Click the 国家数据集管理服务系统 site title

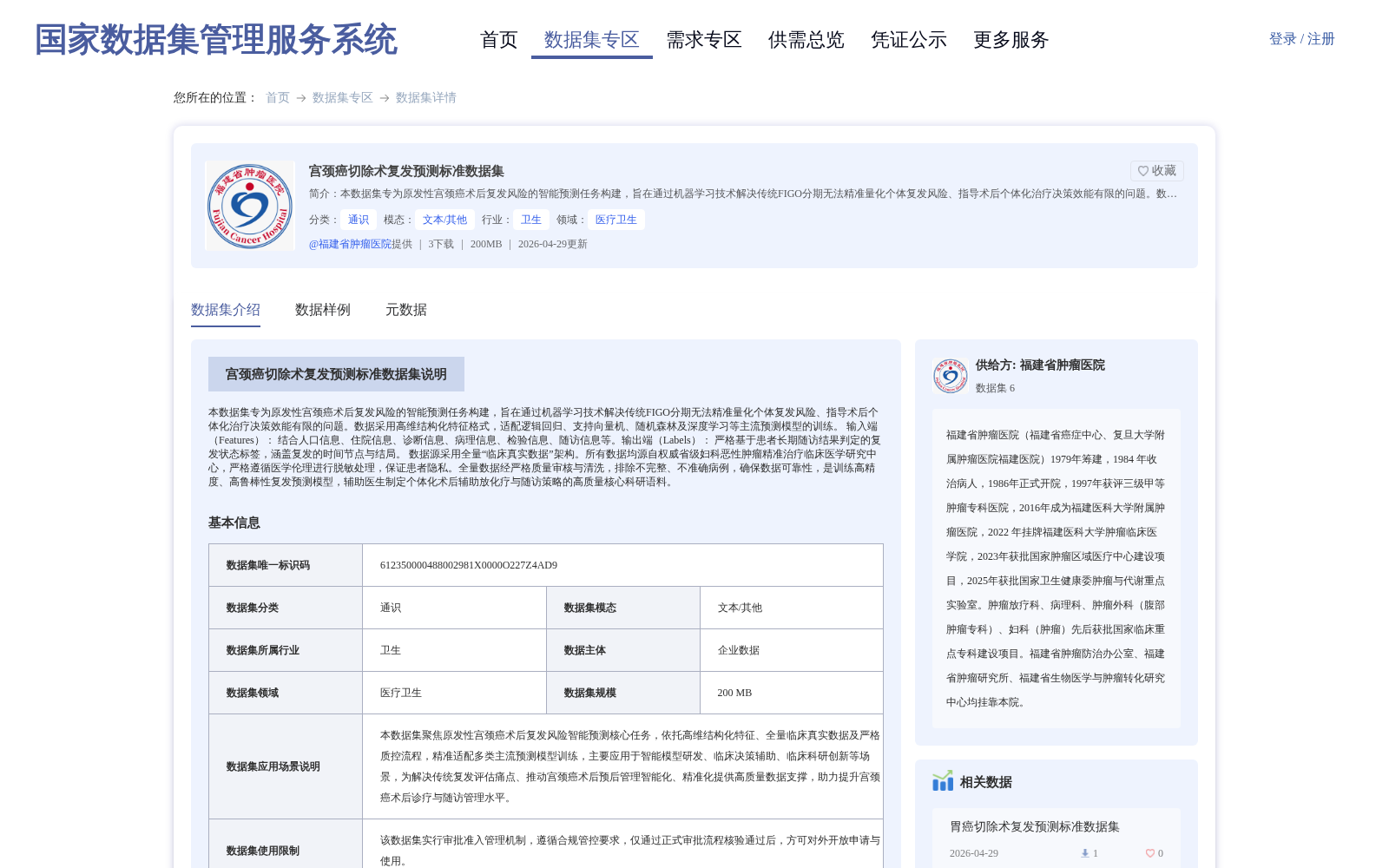click(x=215, y=40)
